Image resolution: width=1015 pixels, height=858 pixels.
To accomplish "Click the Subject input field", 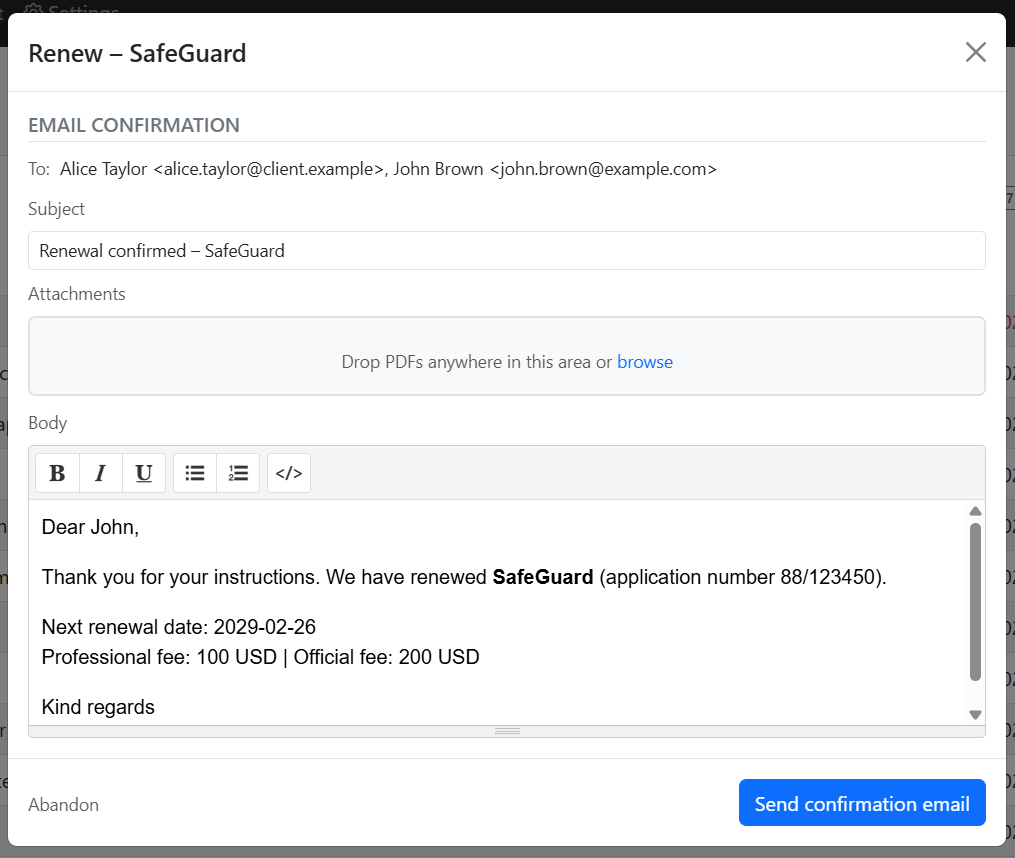I will tap(506, 251).
